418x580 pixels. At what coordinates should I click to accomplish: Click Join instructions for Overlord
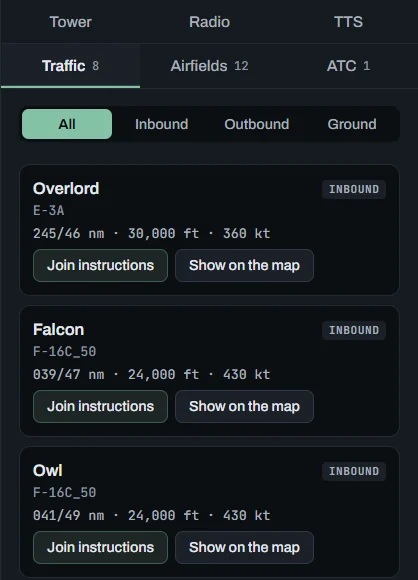tap(100, 265)
